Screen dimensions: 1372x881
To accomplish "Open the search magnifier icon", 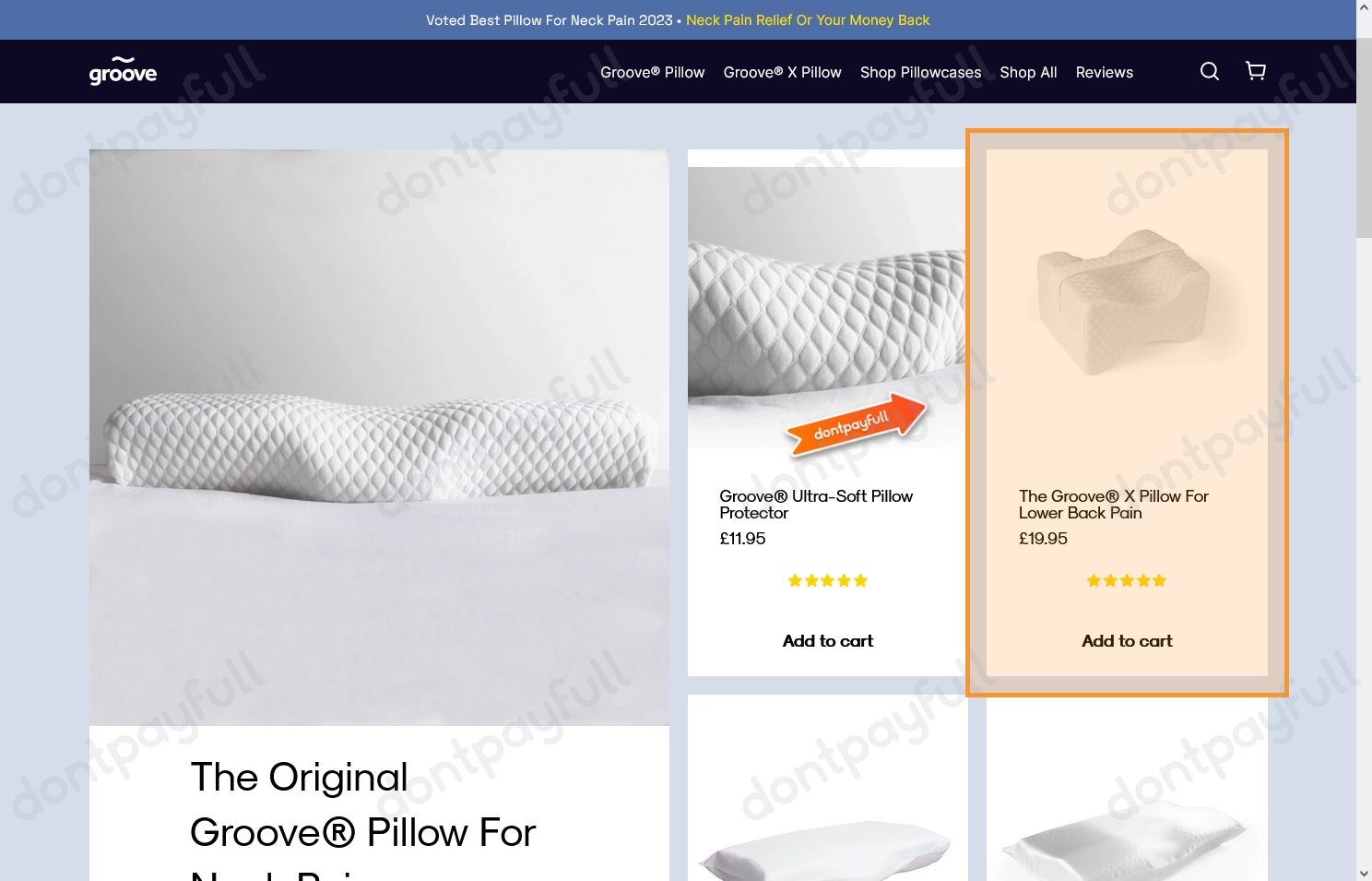I will tap(1210, 71).
